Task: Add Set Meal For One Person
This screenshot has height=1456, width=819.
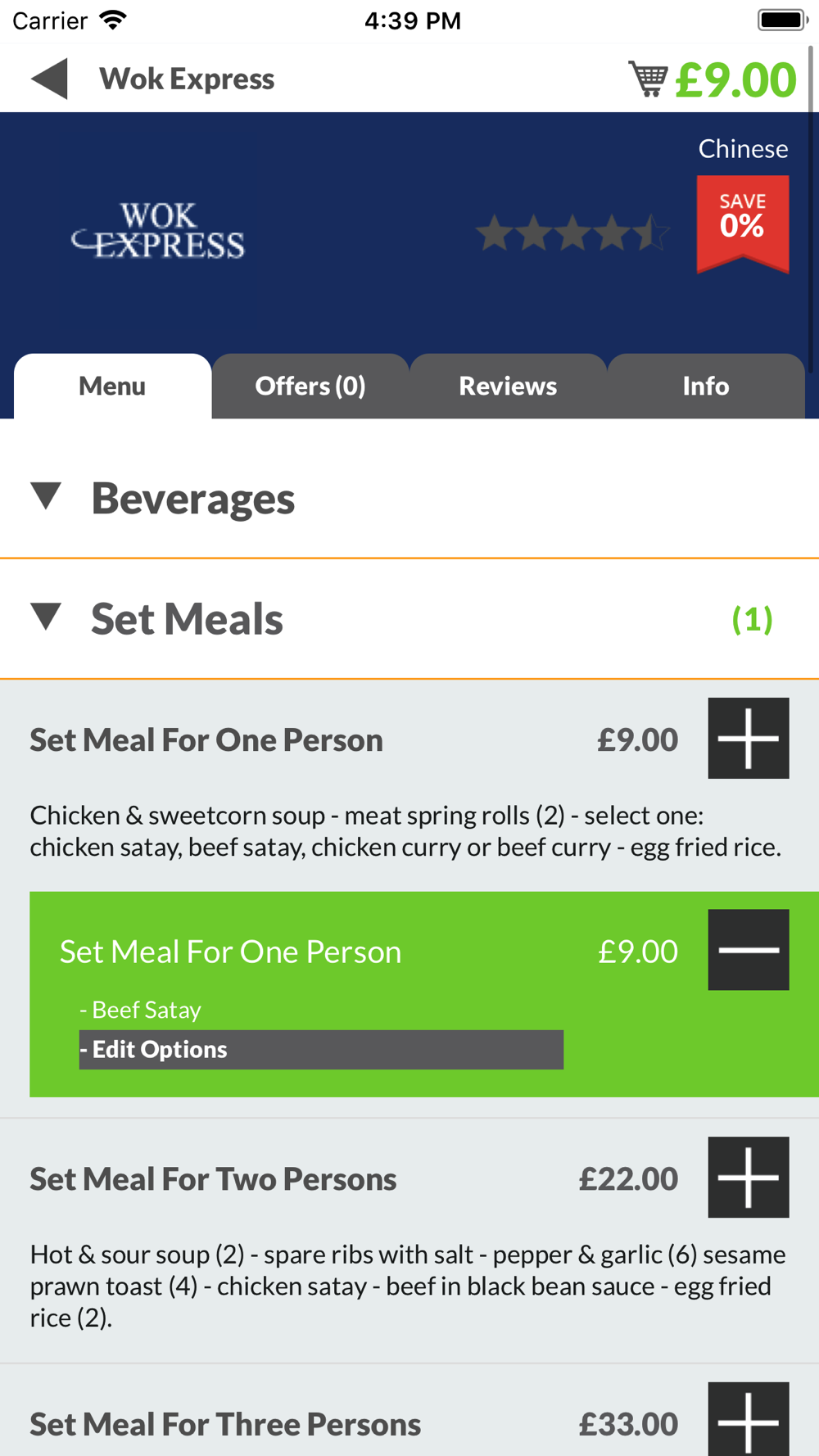Action: (749, 738)
